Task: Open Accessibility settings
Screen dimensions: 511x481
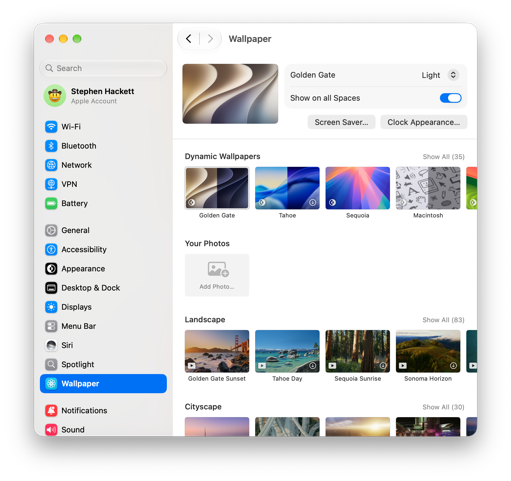Action: (103, 249)
